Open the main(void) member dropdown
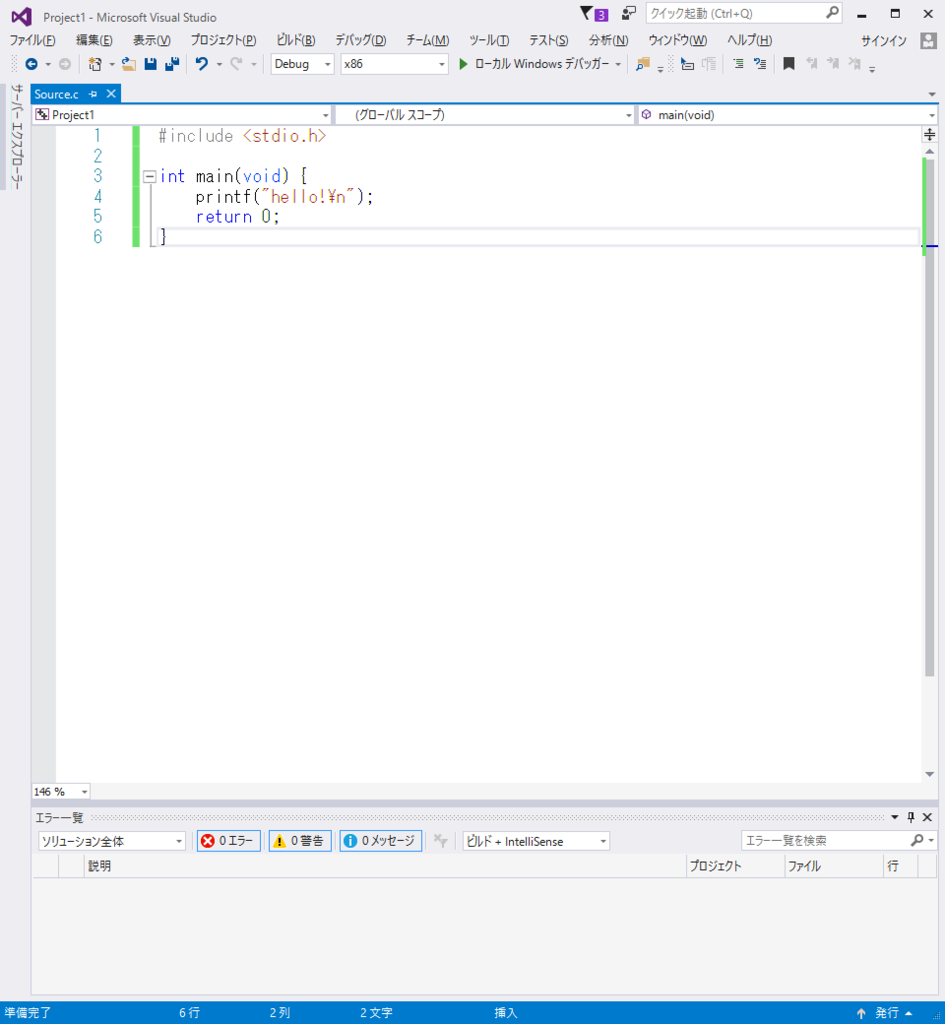This screenshot has height=1024, width=945. pos(788,115)
